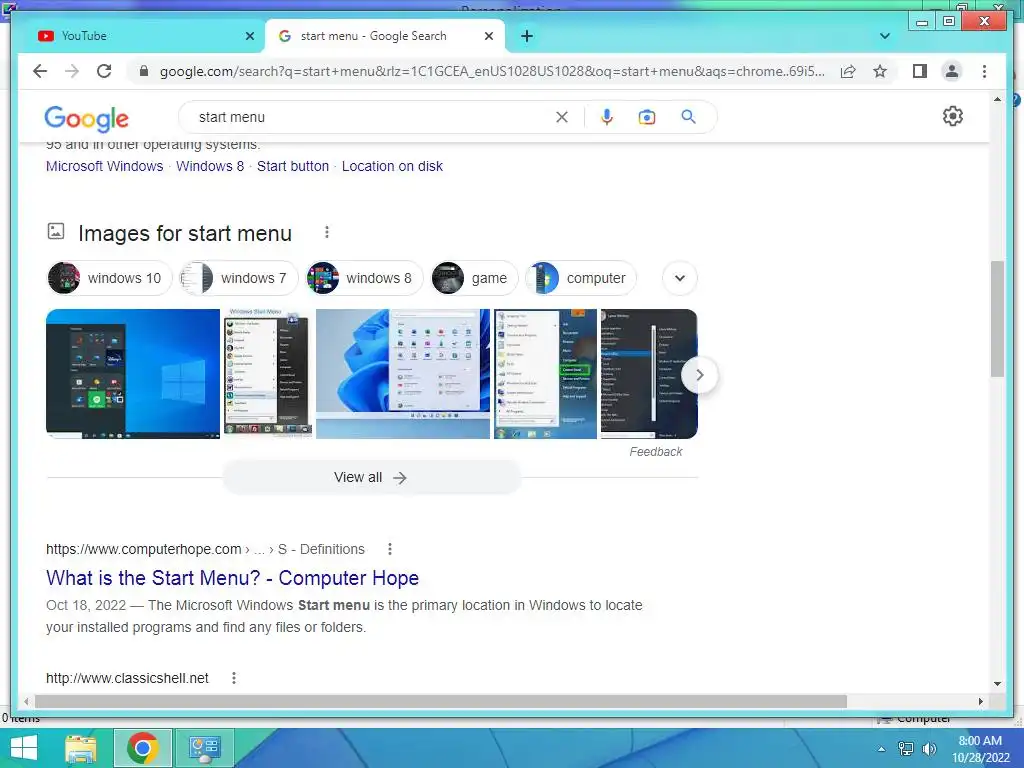Open Control Panel taskbar icon

pos(204,748)
